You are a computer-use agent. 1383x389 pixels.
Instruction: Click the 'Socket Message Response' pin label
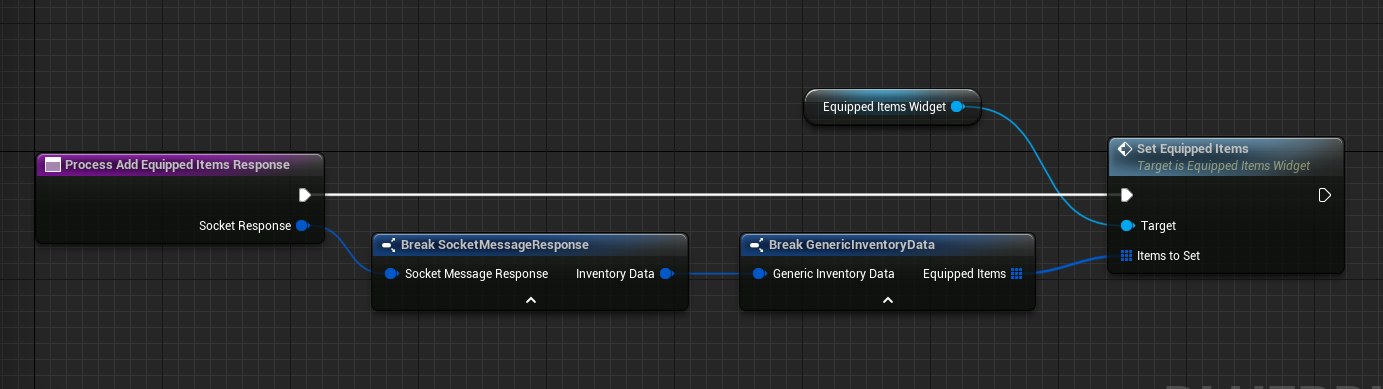476,273
